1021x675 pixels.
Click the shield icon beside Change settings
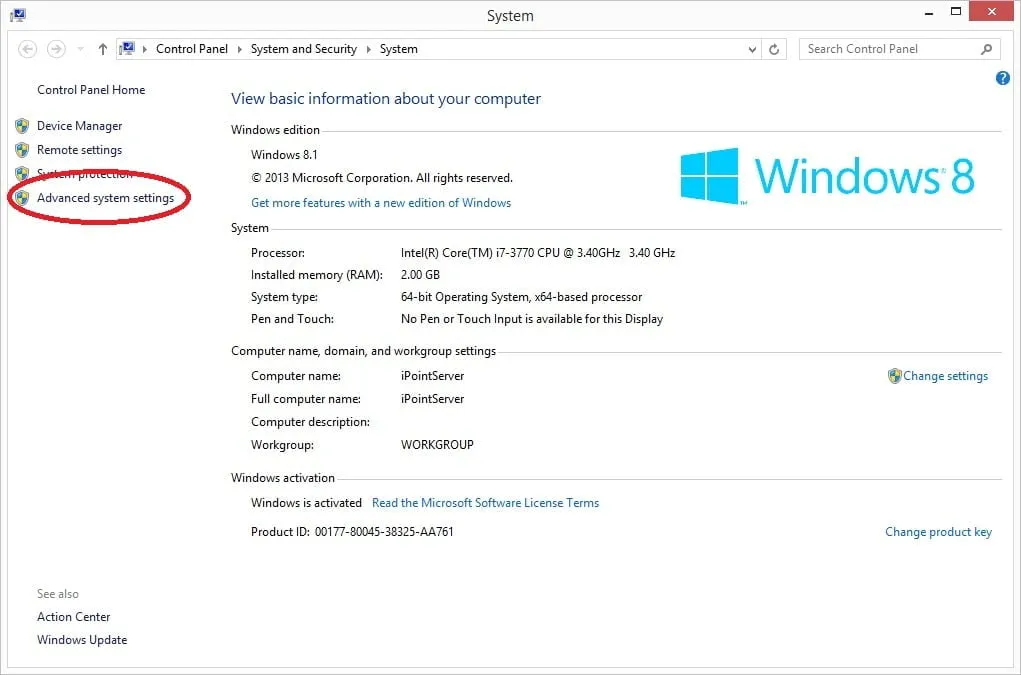pyautogui.click(x=894, y=376)
